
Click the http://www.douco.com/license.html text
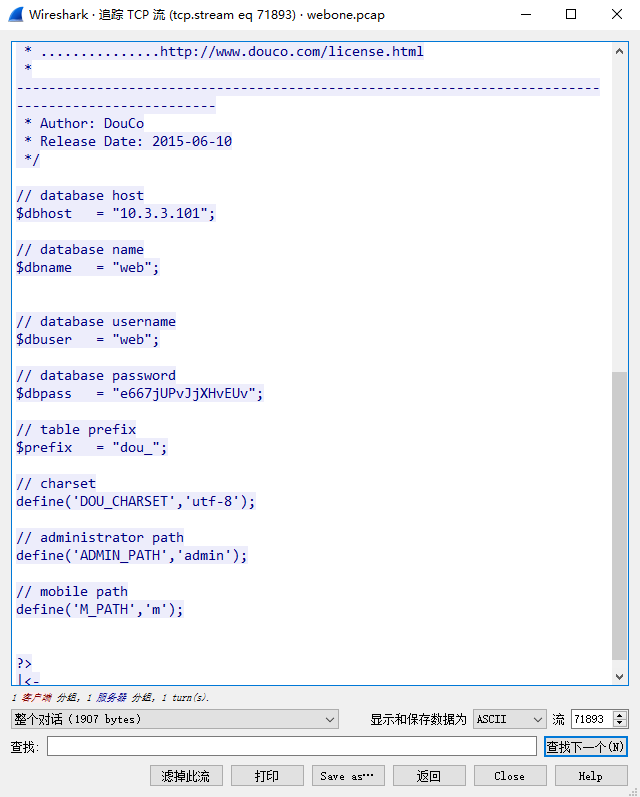[x=292, y=51]
